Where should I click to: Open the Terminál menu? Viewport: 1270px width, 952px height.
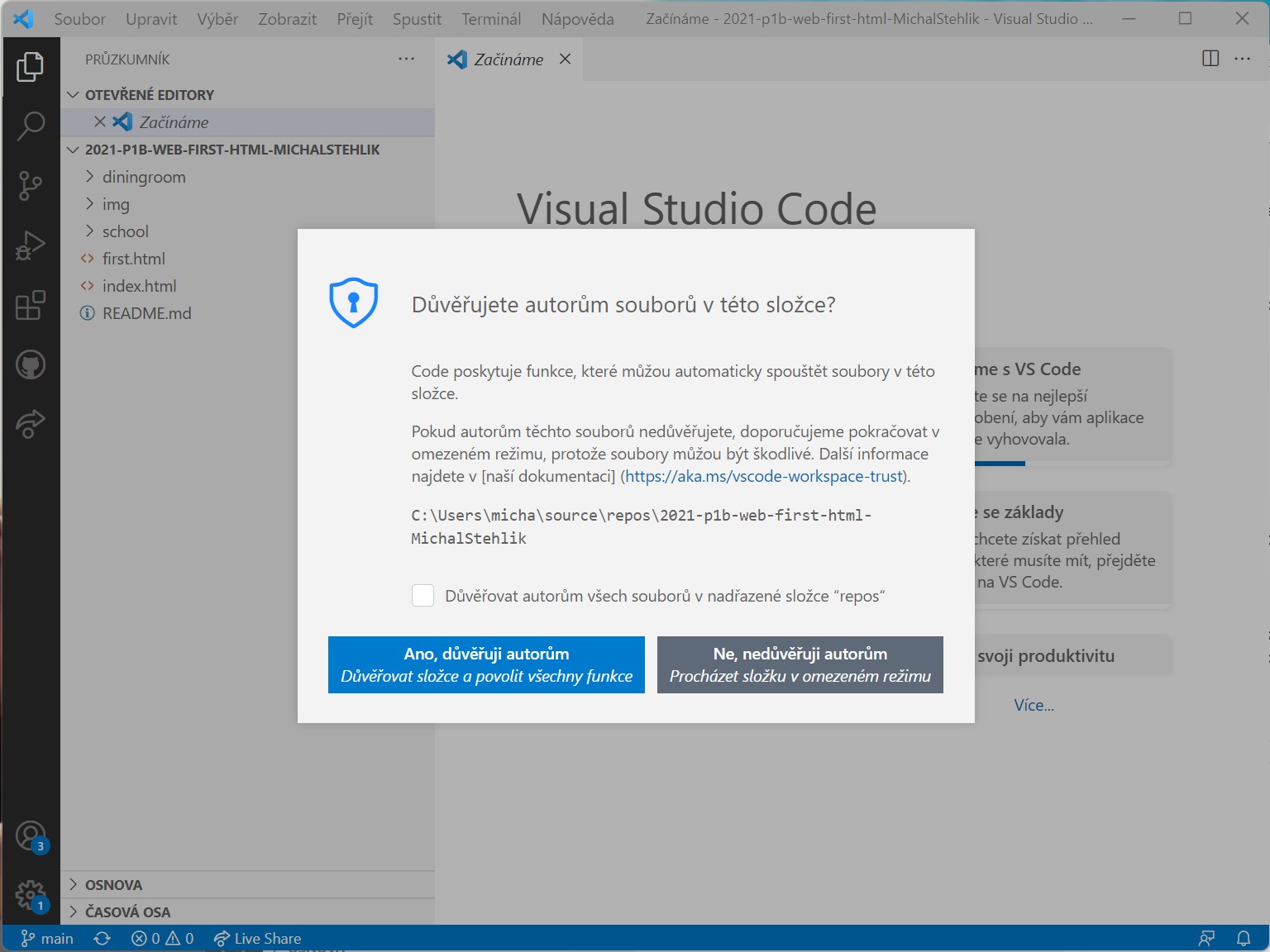coord(491,18)
